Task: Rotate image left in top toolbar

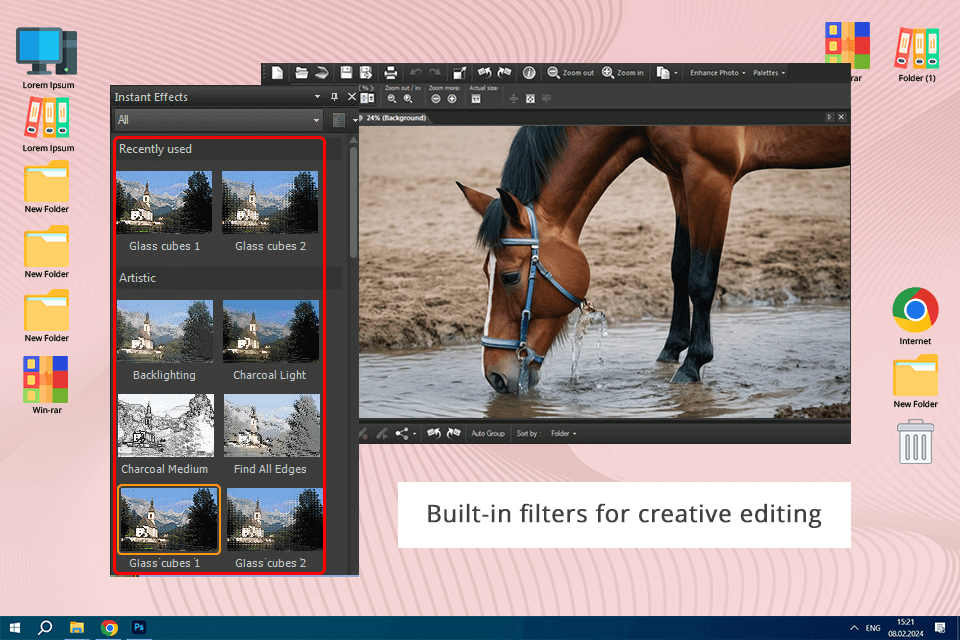Action: pos(485,72)
